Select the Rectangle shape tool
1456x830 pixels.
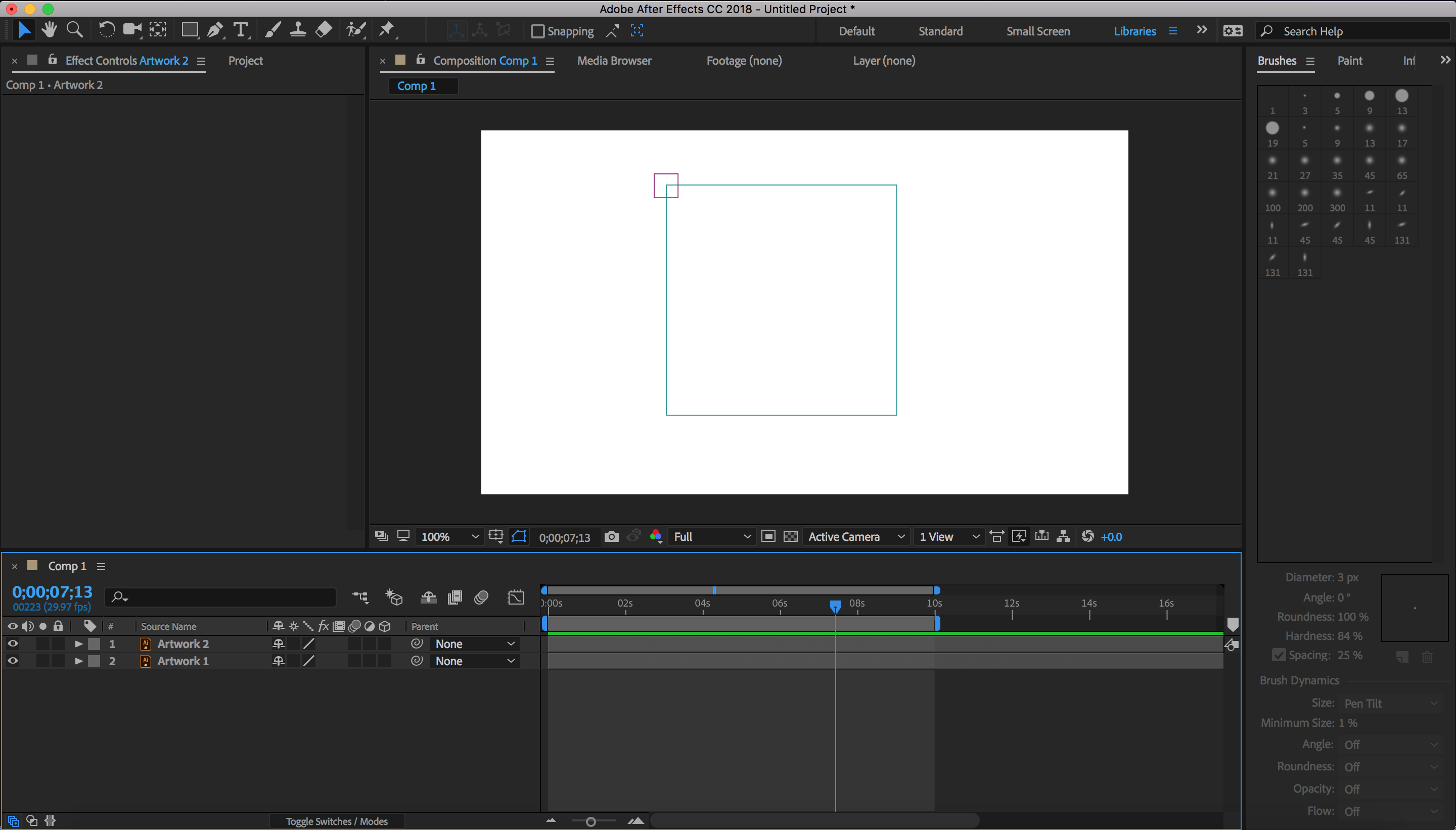point(190,30)
